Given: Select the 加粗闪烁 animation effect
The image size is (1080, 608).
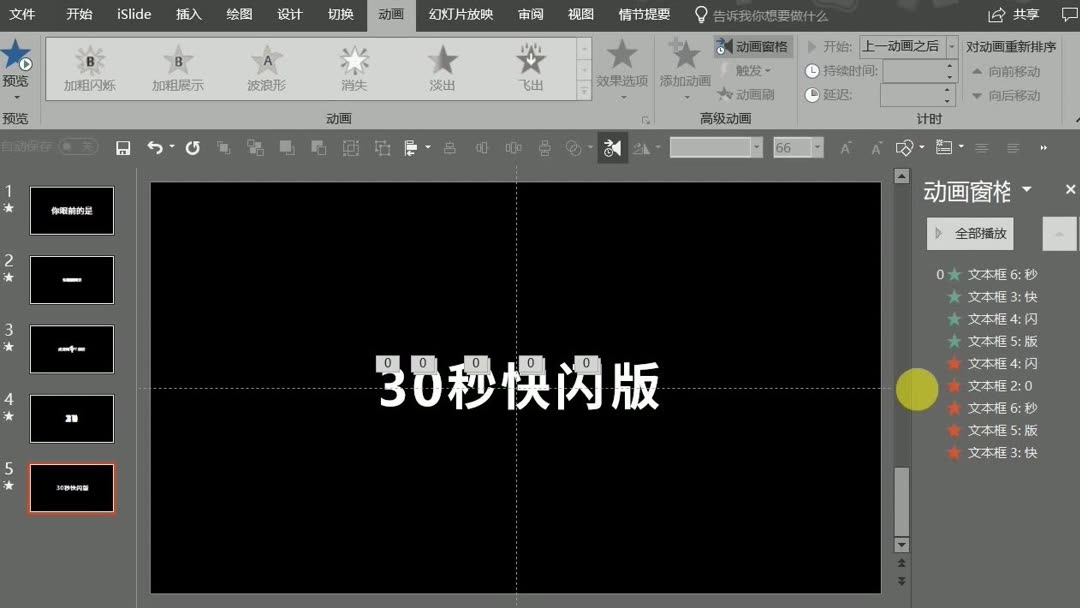Looking at the screenshot, I should 89,67.
